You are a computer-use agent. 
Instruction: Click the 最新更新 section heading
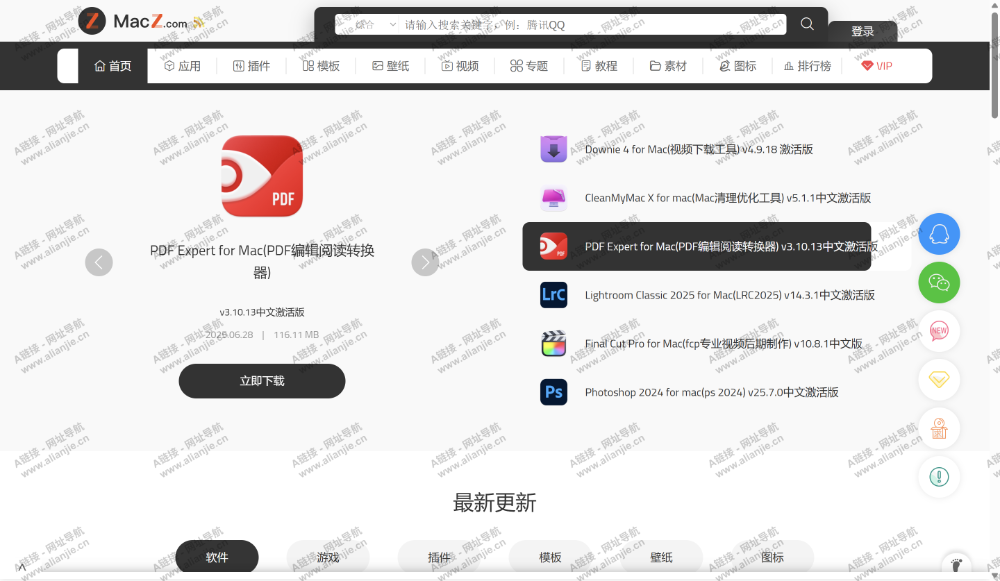pyautogui.click(x=494, y=503)
